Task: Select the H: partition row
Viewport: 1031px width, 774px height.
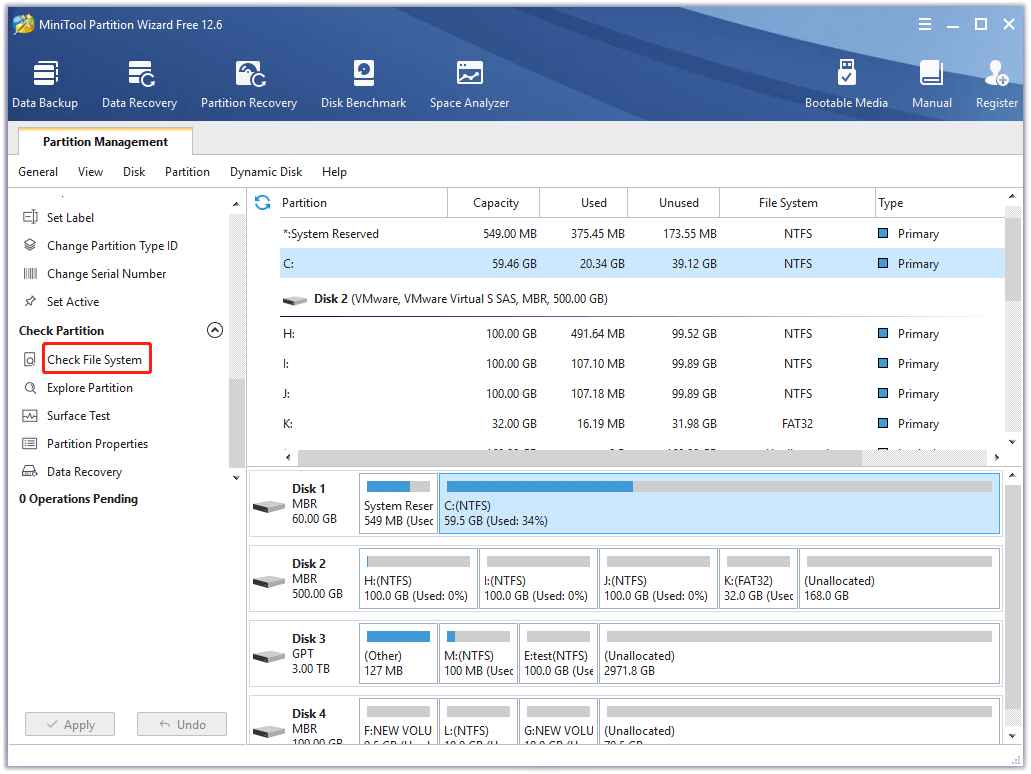Action: tap(642, 333)
